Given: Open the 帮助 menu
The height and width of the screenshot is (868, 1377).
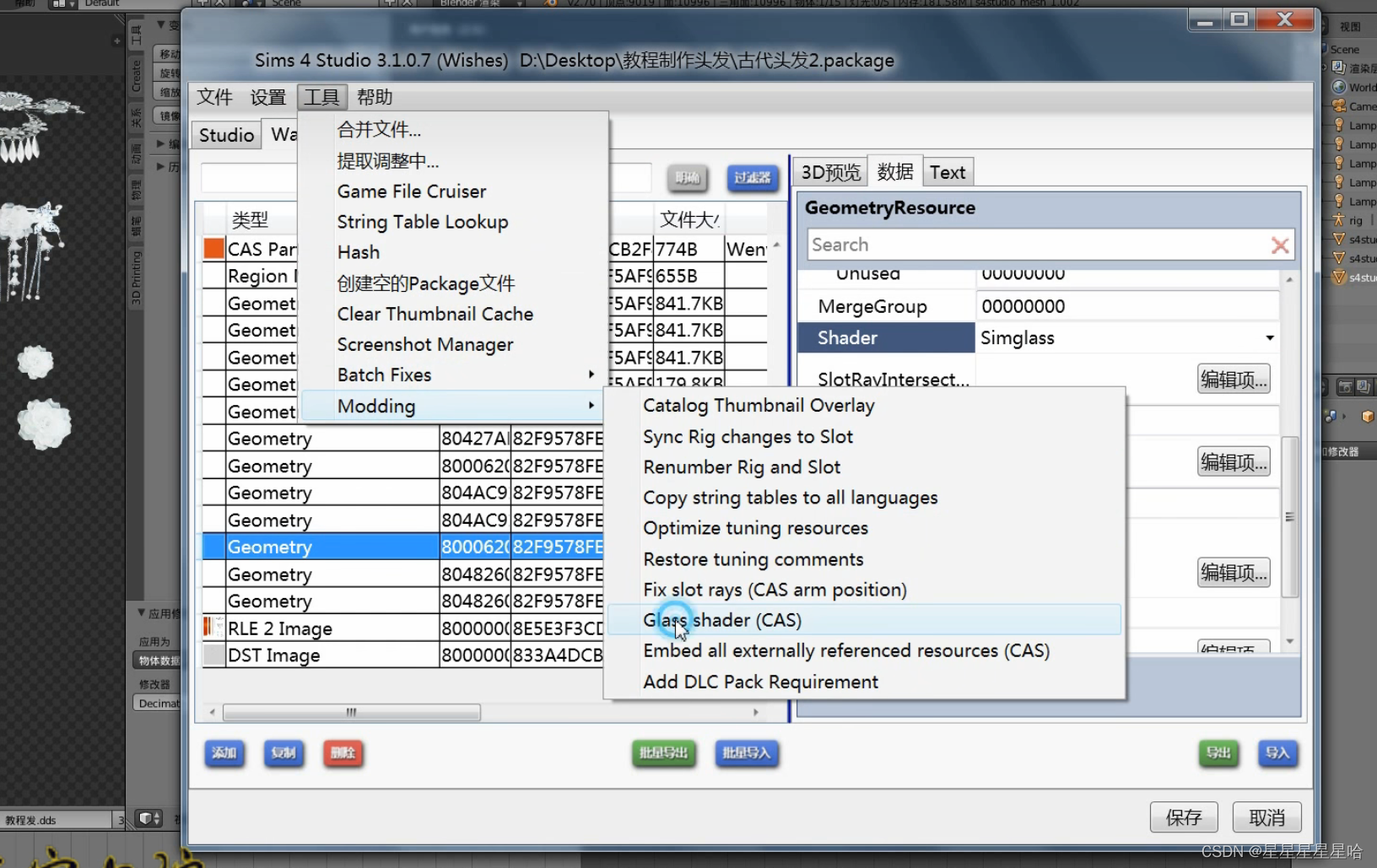Looking at the screenshot, I should pos(375,97).
